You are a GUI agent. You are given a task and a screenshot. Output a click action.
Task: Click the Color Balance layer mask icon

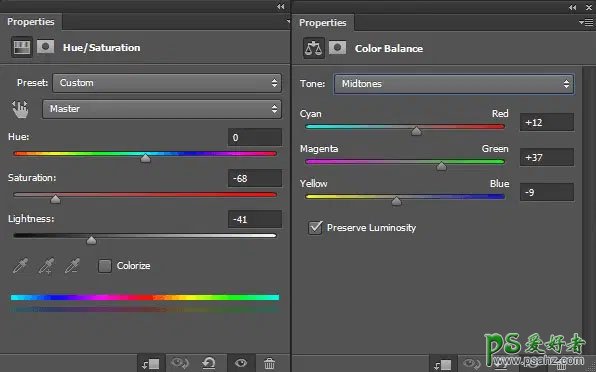[337, 48]
